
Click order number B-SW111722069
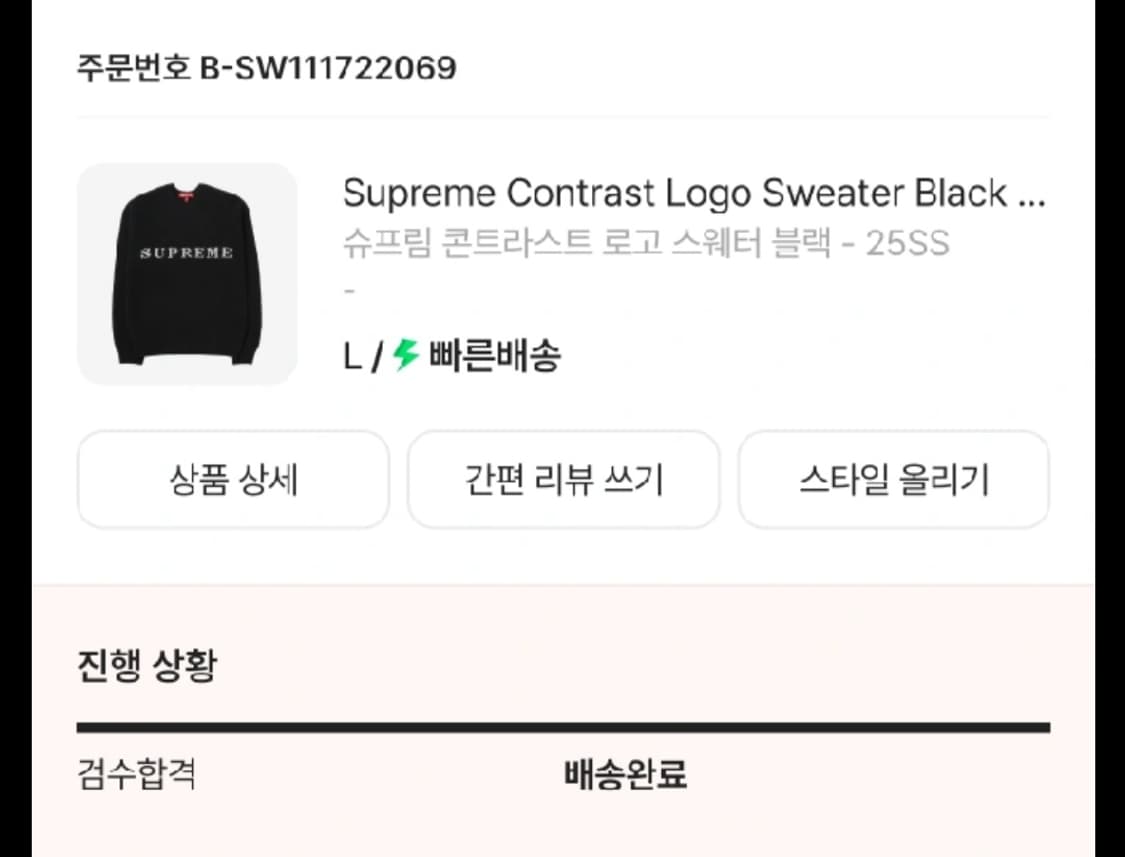(x=265, y=68)
